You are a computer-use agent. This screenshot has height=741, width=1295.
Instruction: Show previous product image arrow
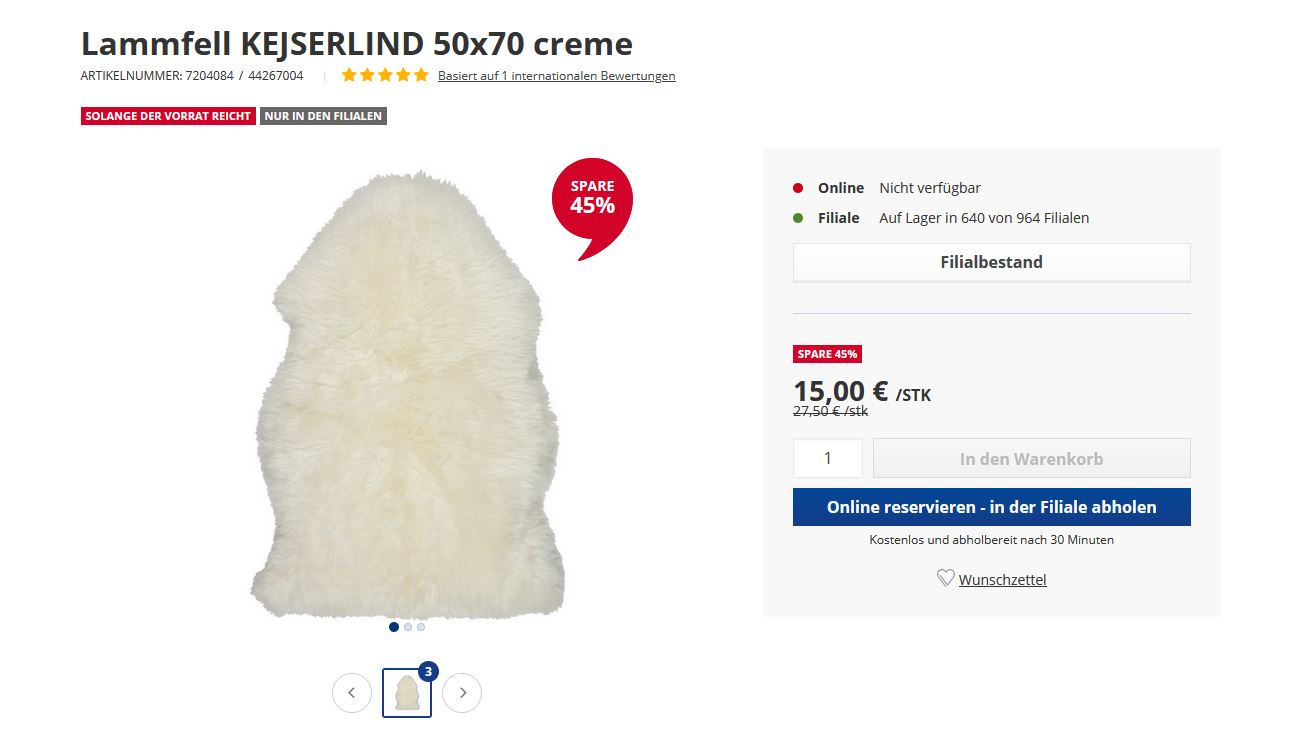tap(352, 692)
